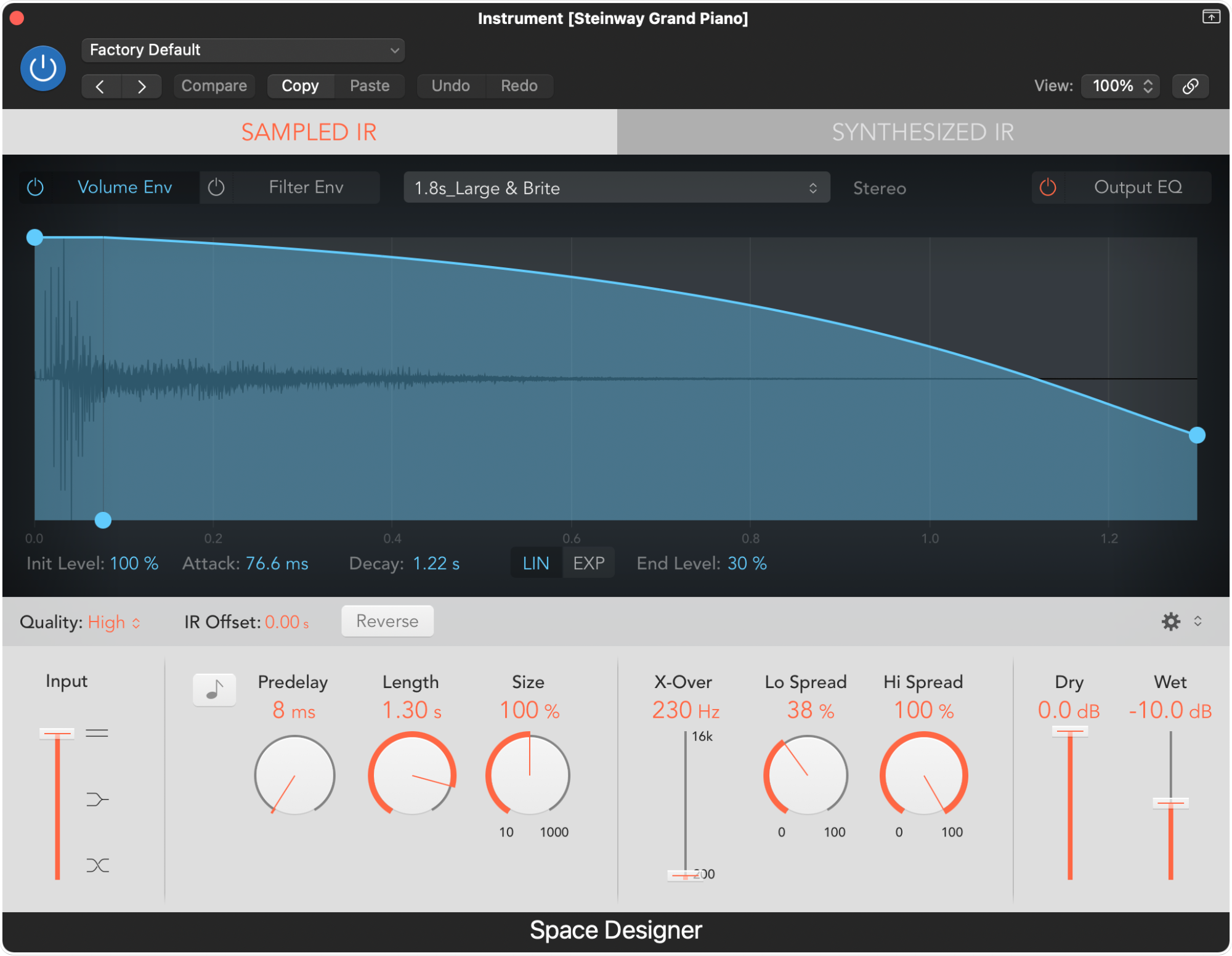Screen dimensions: 1232x956
Task: Click the Copy button
Action: 300,86
